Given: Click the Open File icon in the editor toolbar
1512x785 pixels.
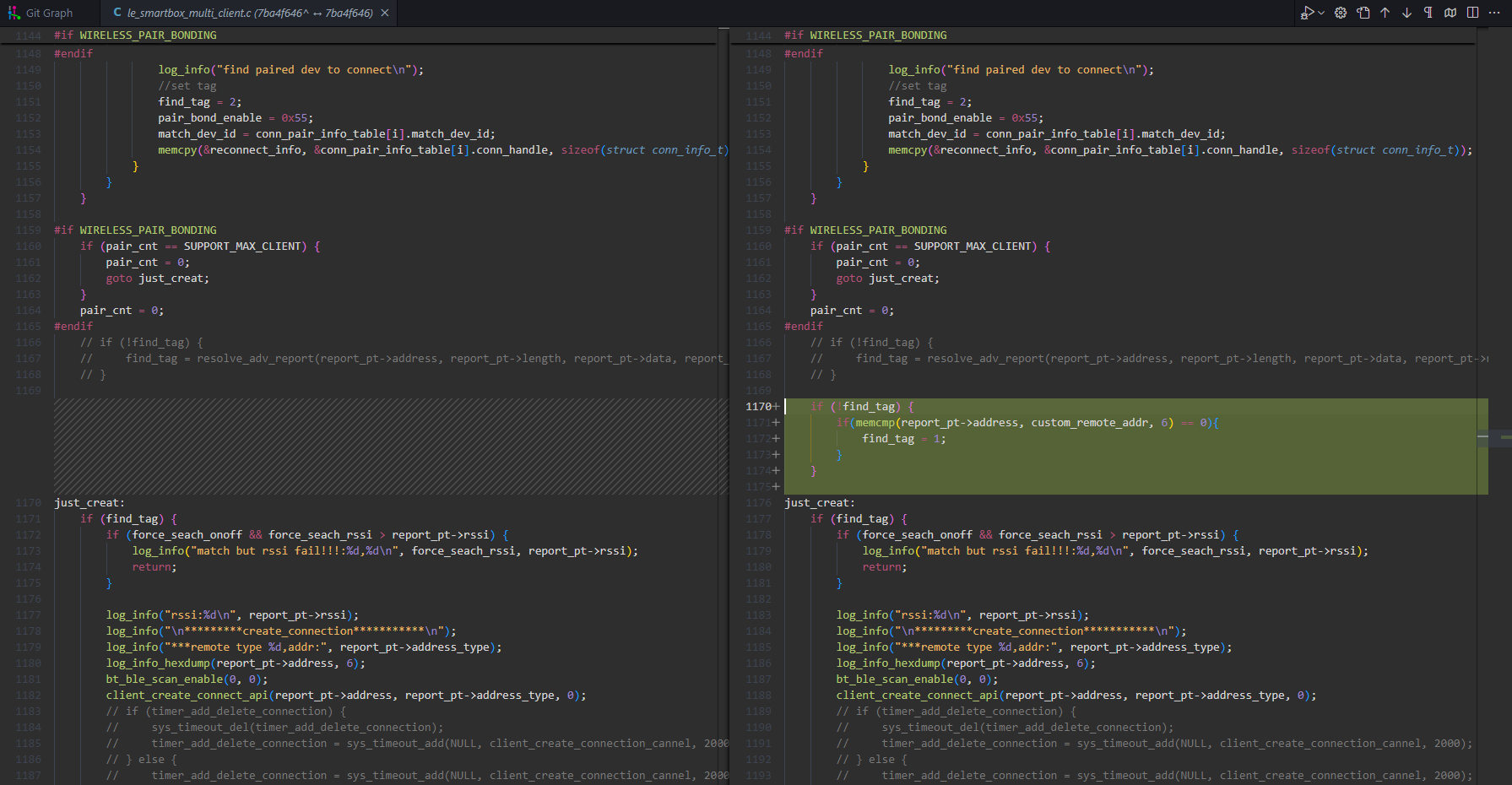Looking at the screenshot, I should [x=1363, y=13].
